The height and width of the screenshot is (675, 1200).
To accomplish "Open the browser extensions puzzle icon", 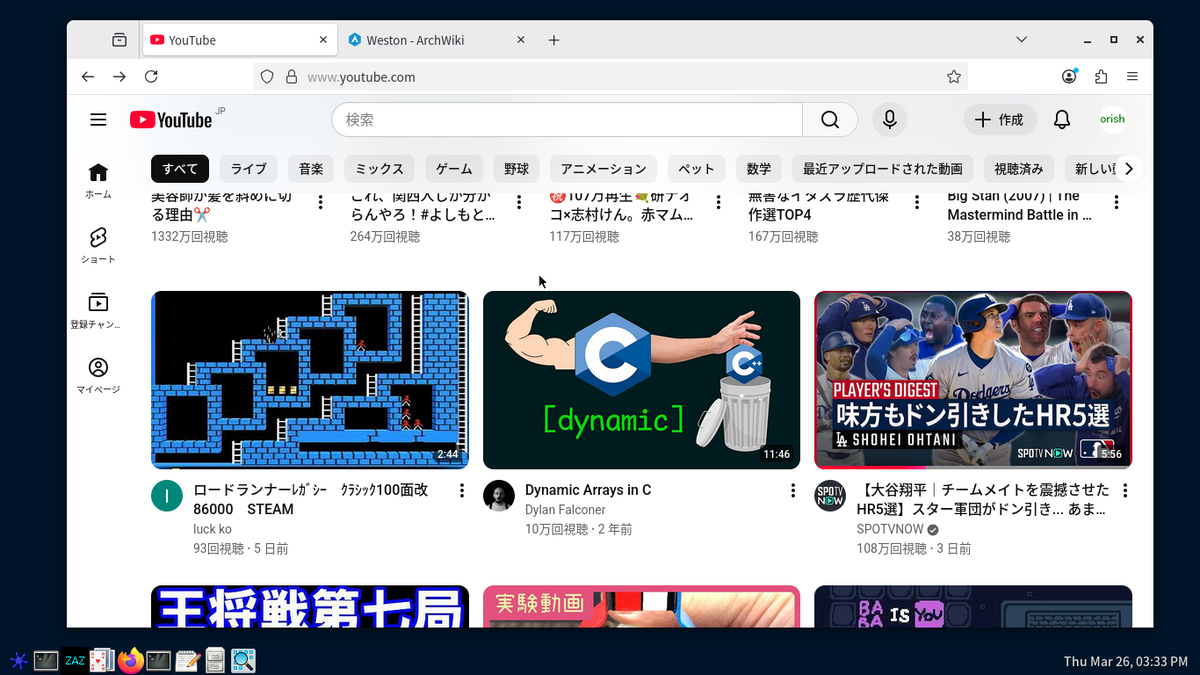I will [x=1101, y=77].
